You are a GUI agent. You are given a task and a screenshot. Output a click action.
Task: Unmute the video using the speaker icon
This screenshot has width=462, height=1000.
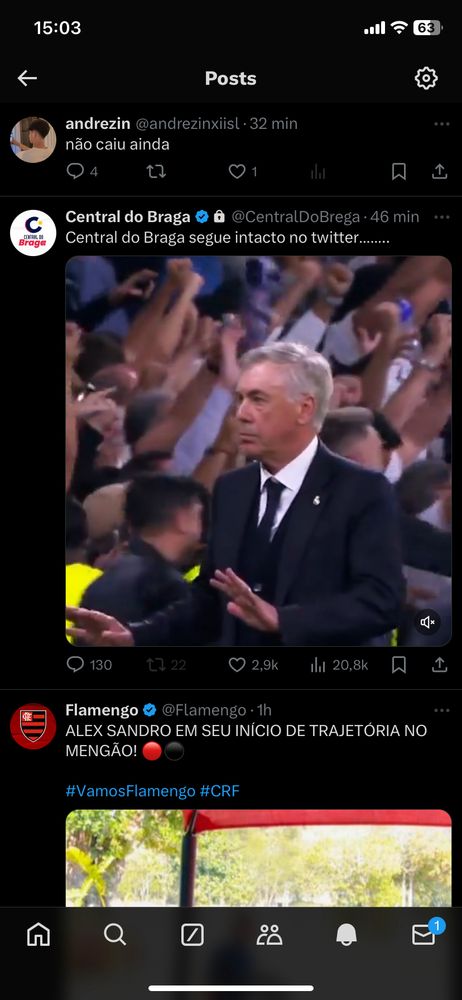point(428,622)
